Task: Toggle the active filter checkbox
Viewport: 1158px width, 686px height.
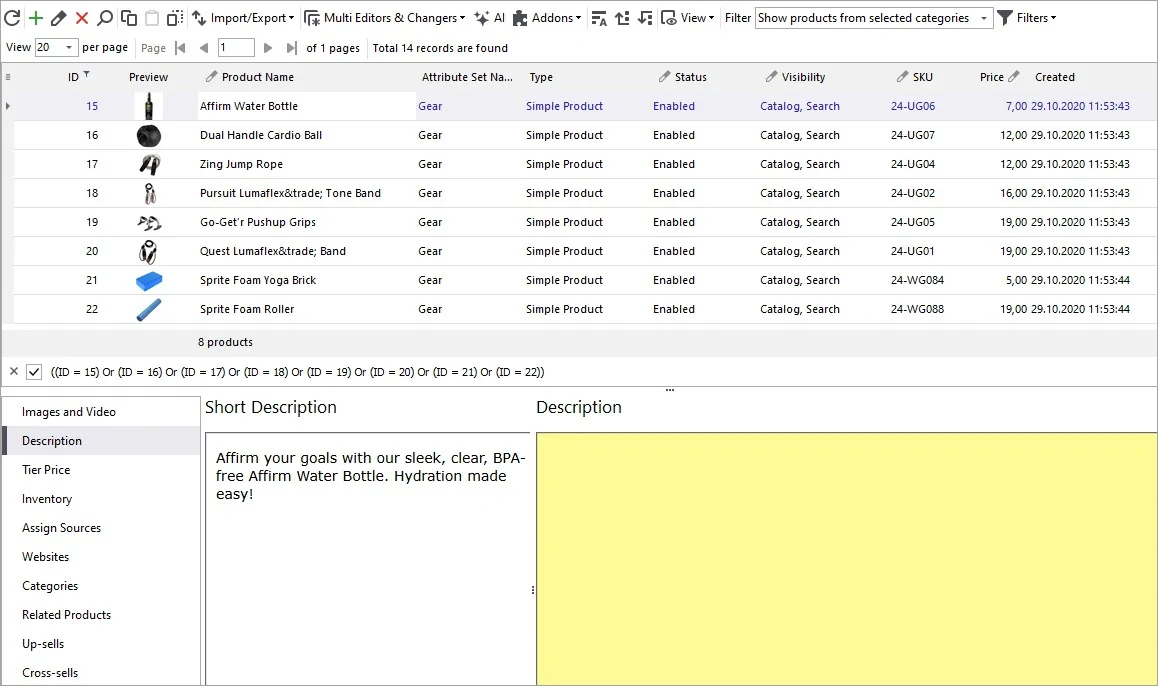Action: (x=34, y=371)
